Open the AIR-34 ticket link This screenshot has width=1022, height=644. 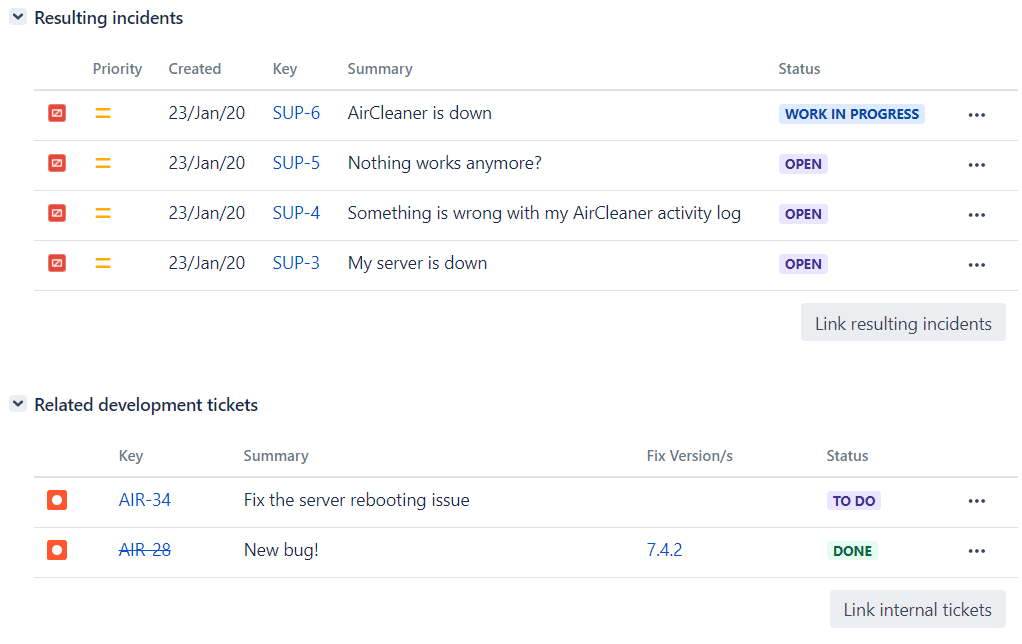(145, 501)
